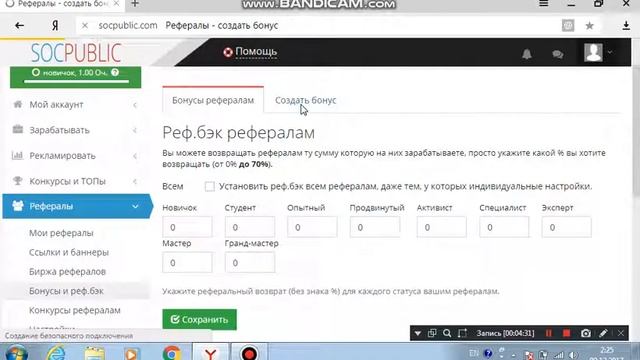This screenshot has height=360, width=640.
Task: Click the help question mark beside points
Action: [x=115, y=72]
